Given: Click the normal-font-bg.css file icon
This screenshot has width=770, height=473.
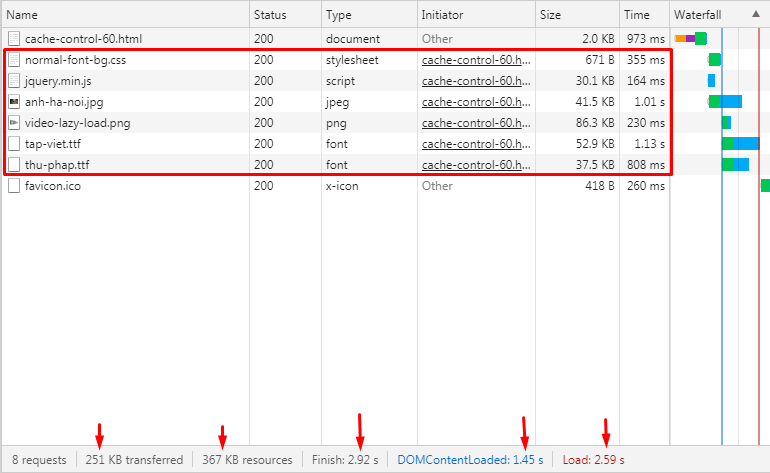Looking at the screenshot, I should pos(14,60).
